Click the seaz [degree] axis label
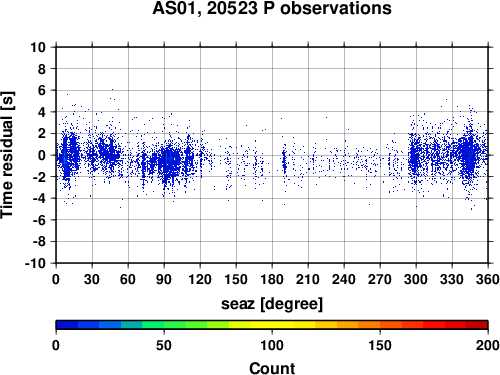The height and width of the screenshot is (375, 500). click(x=272, y=304)
